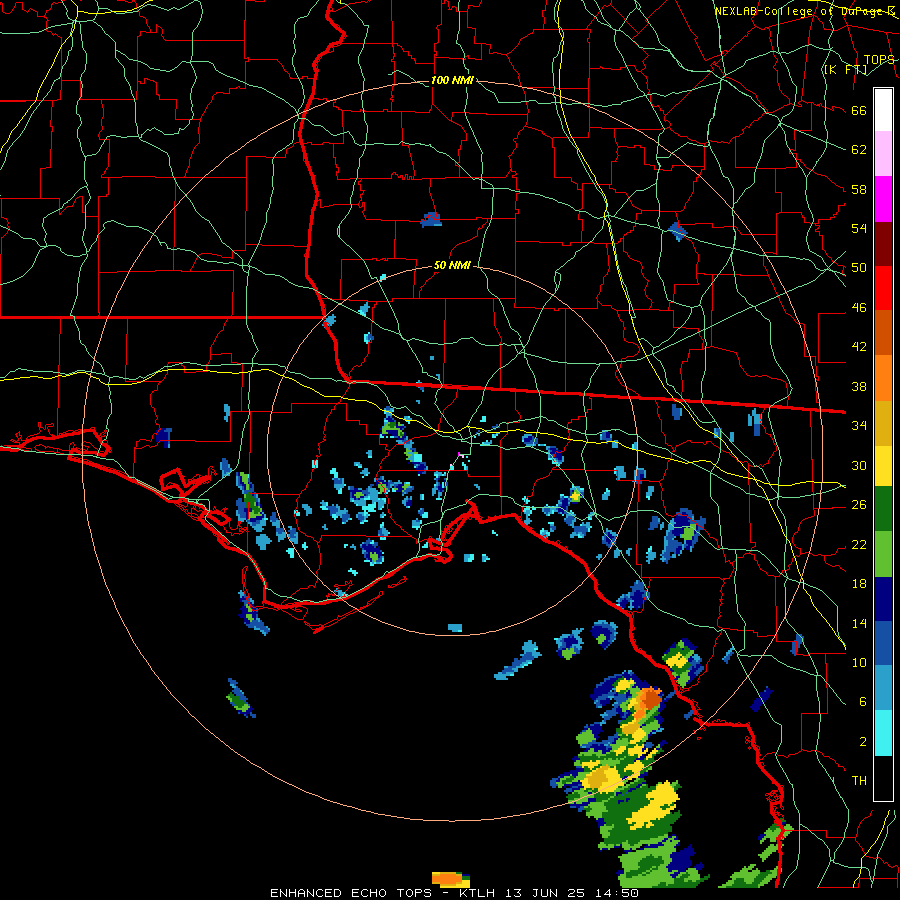Click the 50 NMI range ring label

[452, 265]
